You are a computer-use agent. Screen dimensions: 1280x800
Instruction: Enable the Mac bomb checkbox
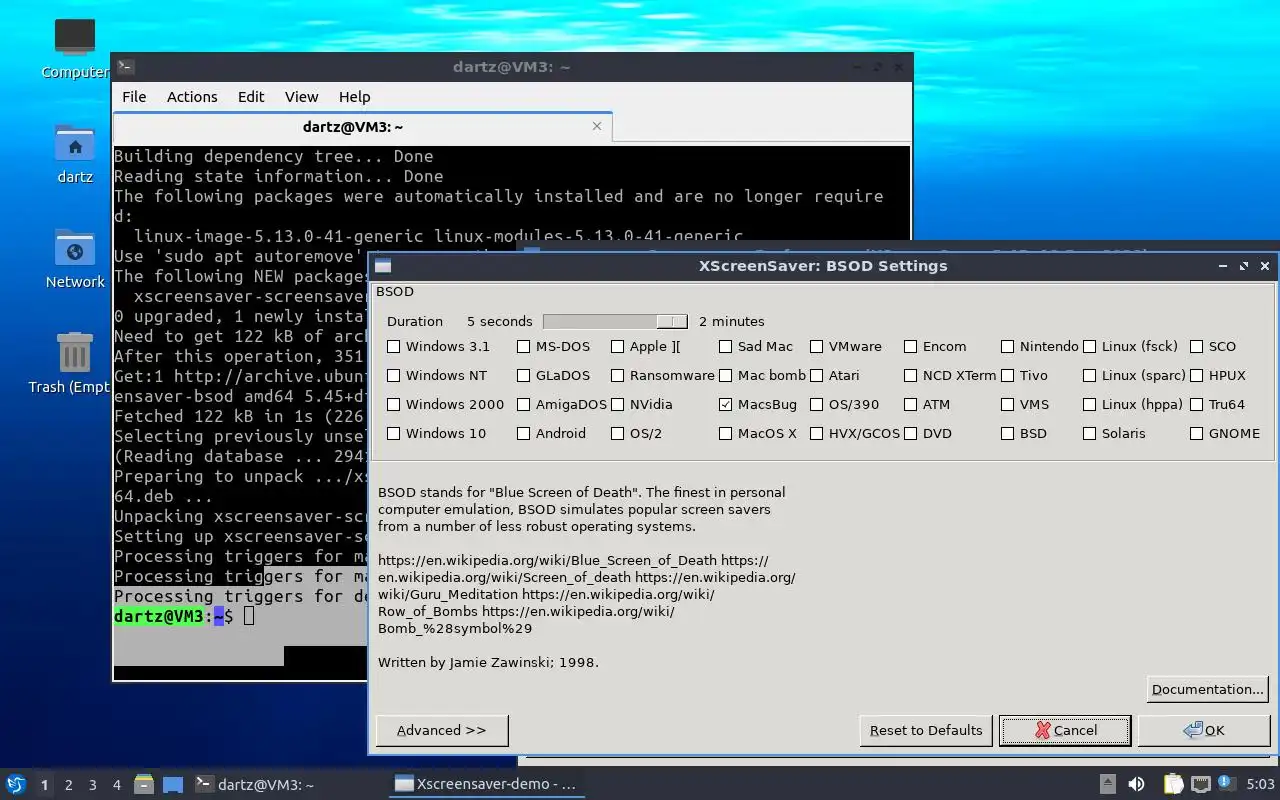click(x=726, y=376)
